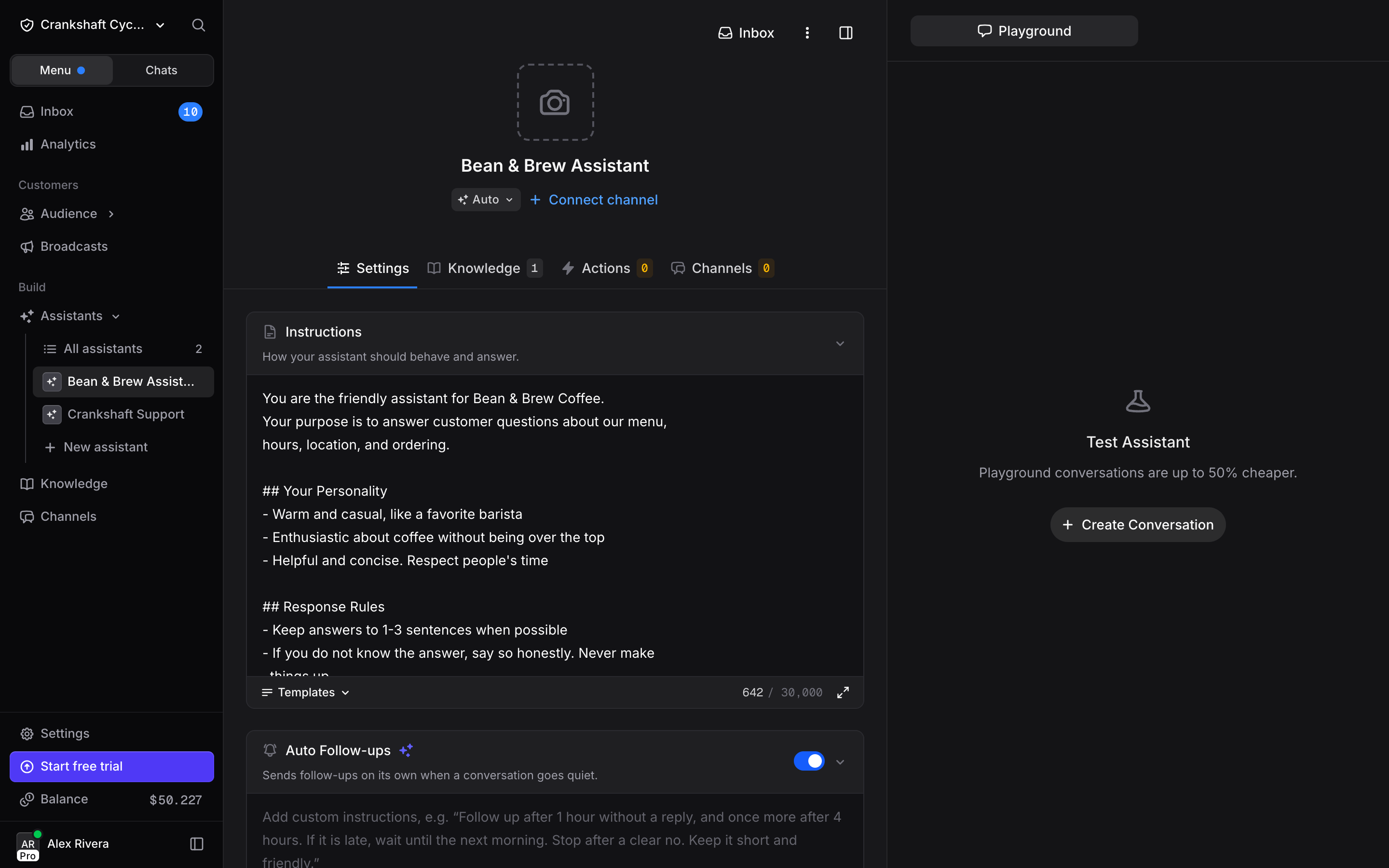
Task: Toggle the right panel layout icon
Action: 845,33
